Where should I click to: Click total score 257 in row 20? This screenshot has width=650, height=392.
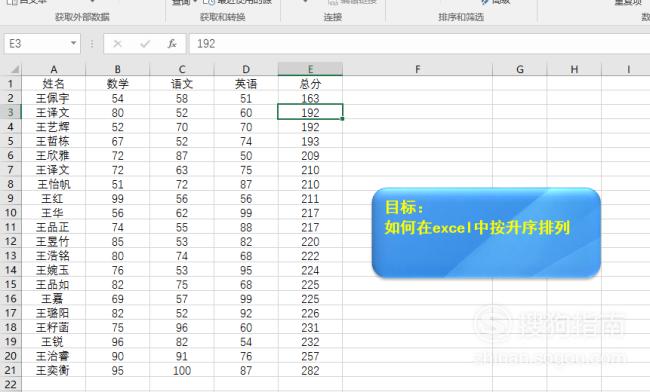point(310,356)
